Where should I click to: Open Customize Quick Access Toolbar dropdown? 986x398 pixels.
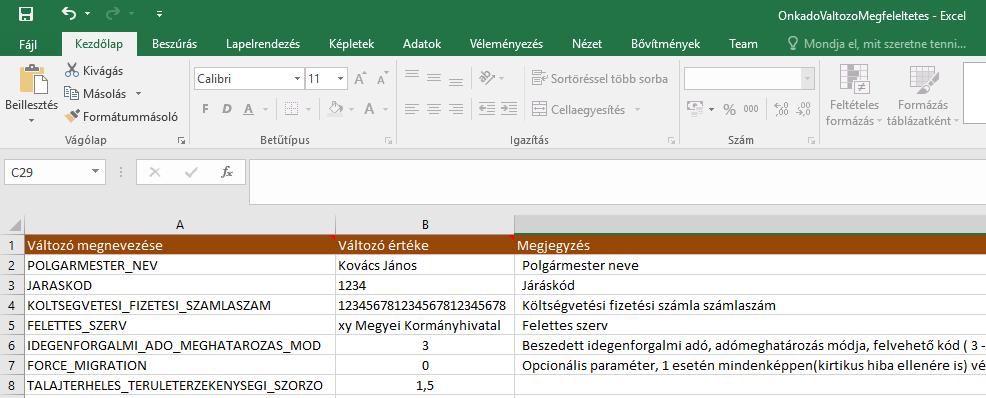point(160,14)
